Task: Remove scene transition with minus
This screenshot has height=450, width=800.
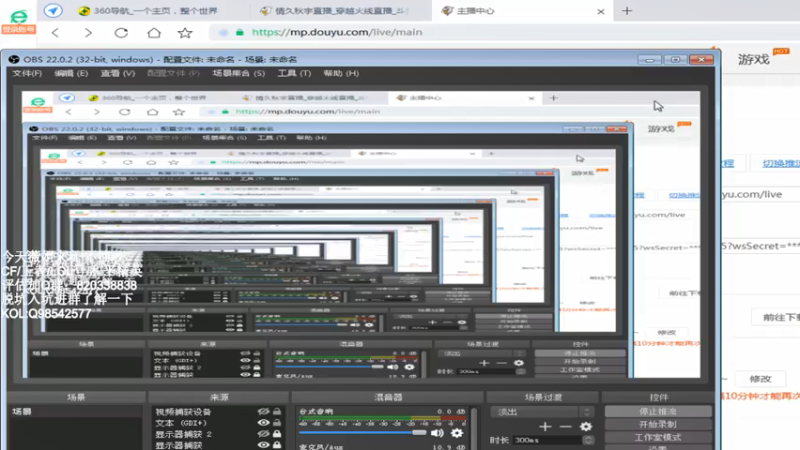Action: [x=565, y=426]
